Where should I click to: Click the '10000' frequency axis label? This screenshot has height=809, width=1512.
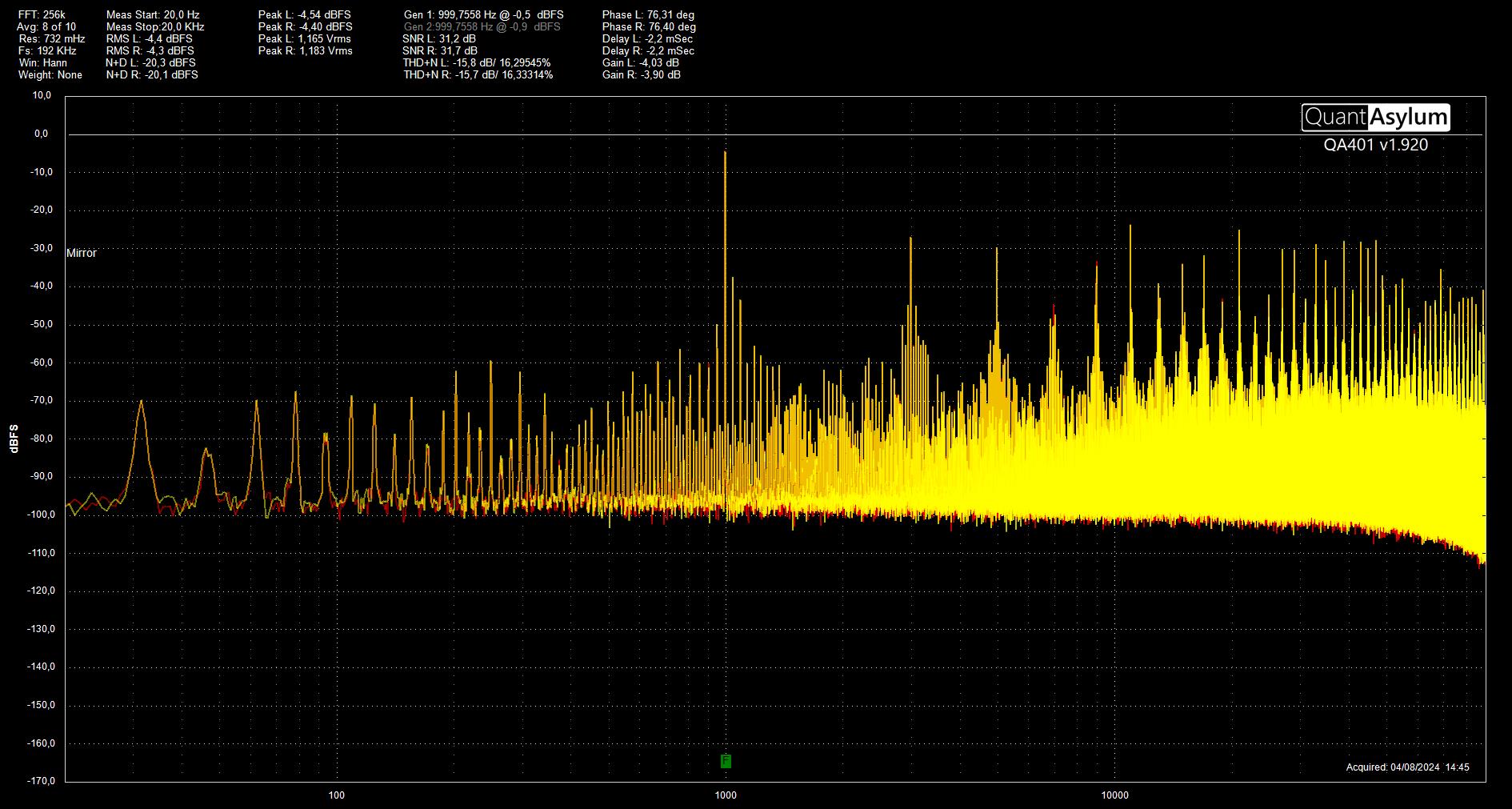[x=1114, y=795]
